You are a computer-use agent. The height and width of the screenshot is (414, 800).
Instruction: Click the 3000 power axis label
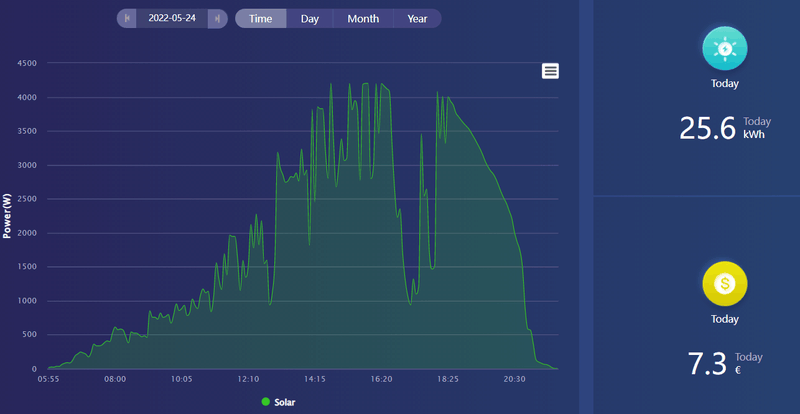pos(27,165)
